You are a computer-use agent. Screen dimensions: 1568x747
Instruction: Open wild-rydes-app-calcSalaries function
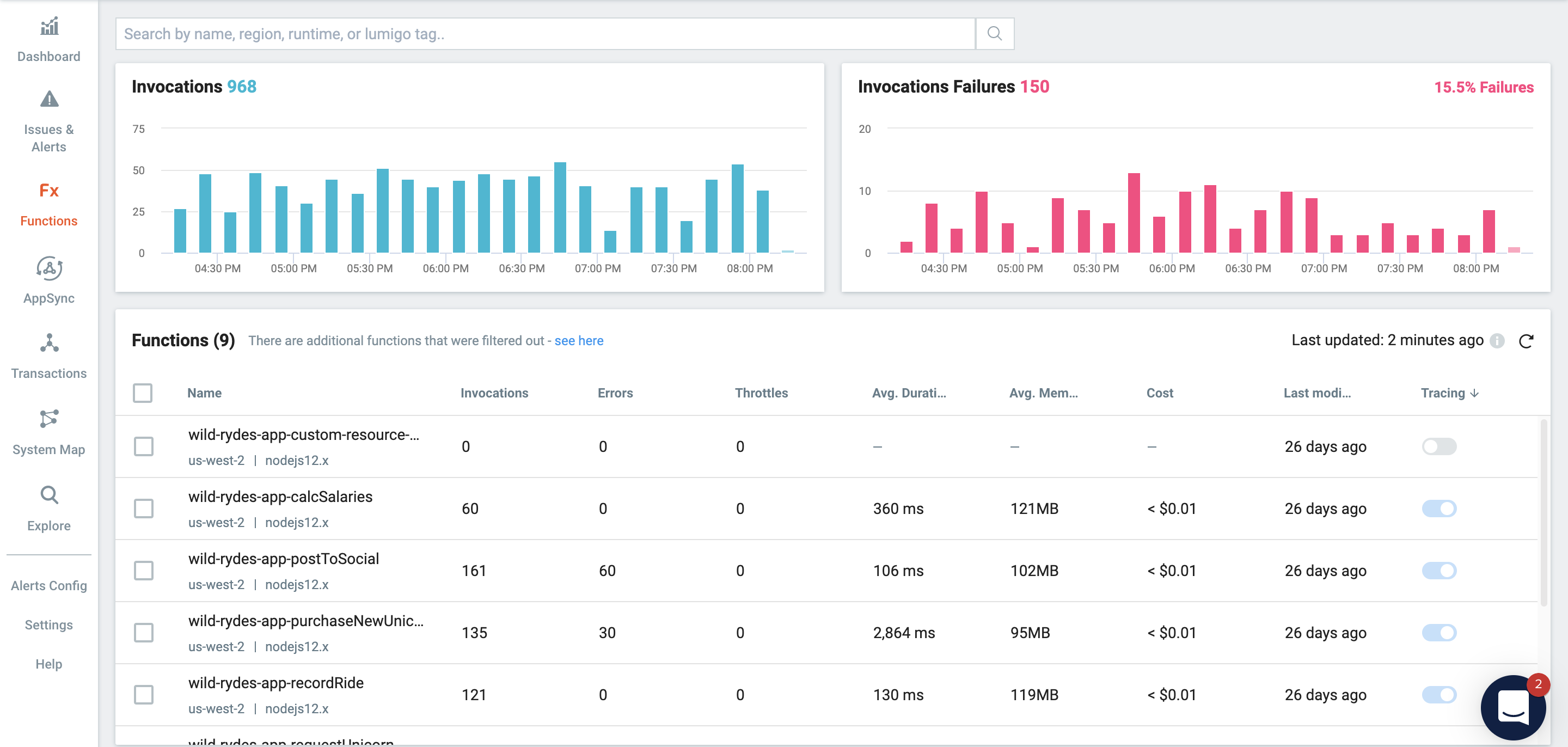click(280, 497)
